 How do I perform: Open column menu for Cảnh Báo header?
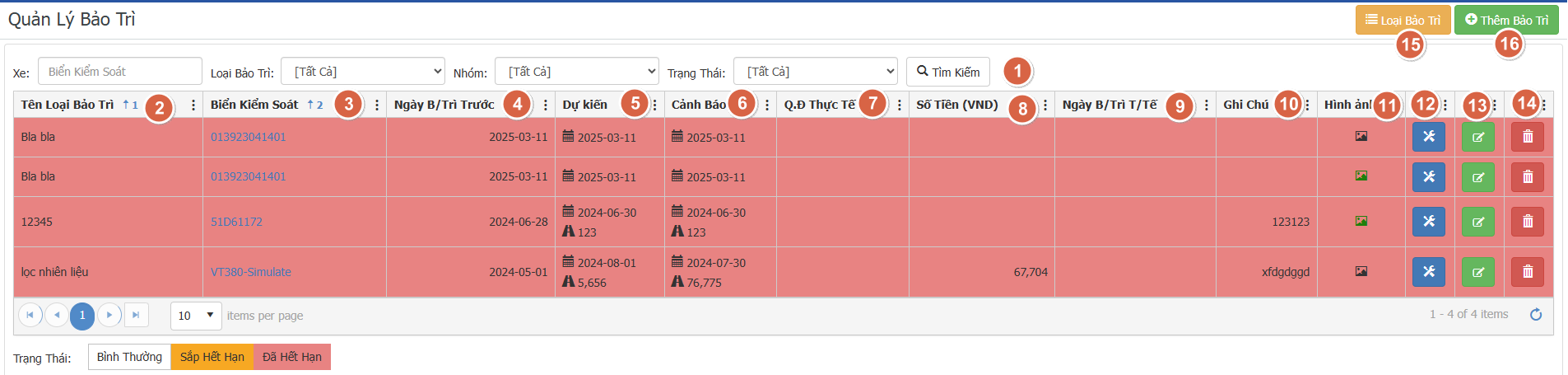[766, 105]
